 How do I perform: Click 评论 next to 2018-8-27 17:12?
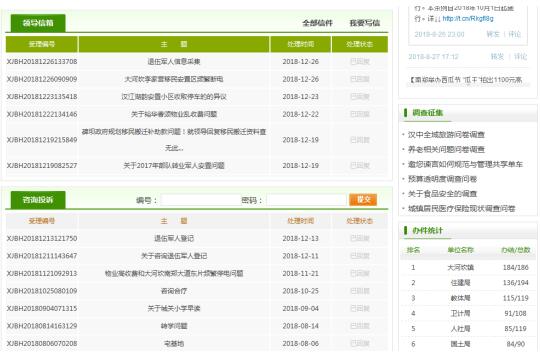point(520,56)
